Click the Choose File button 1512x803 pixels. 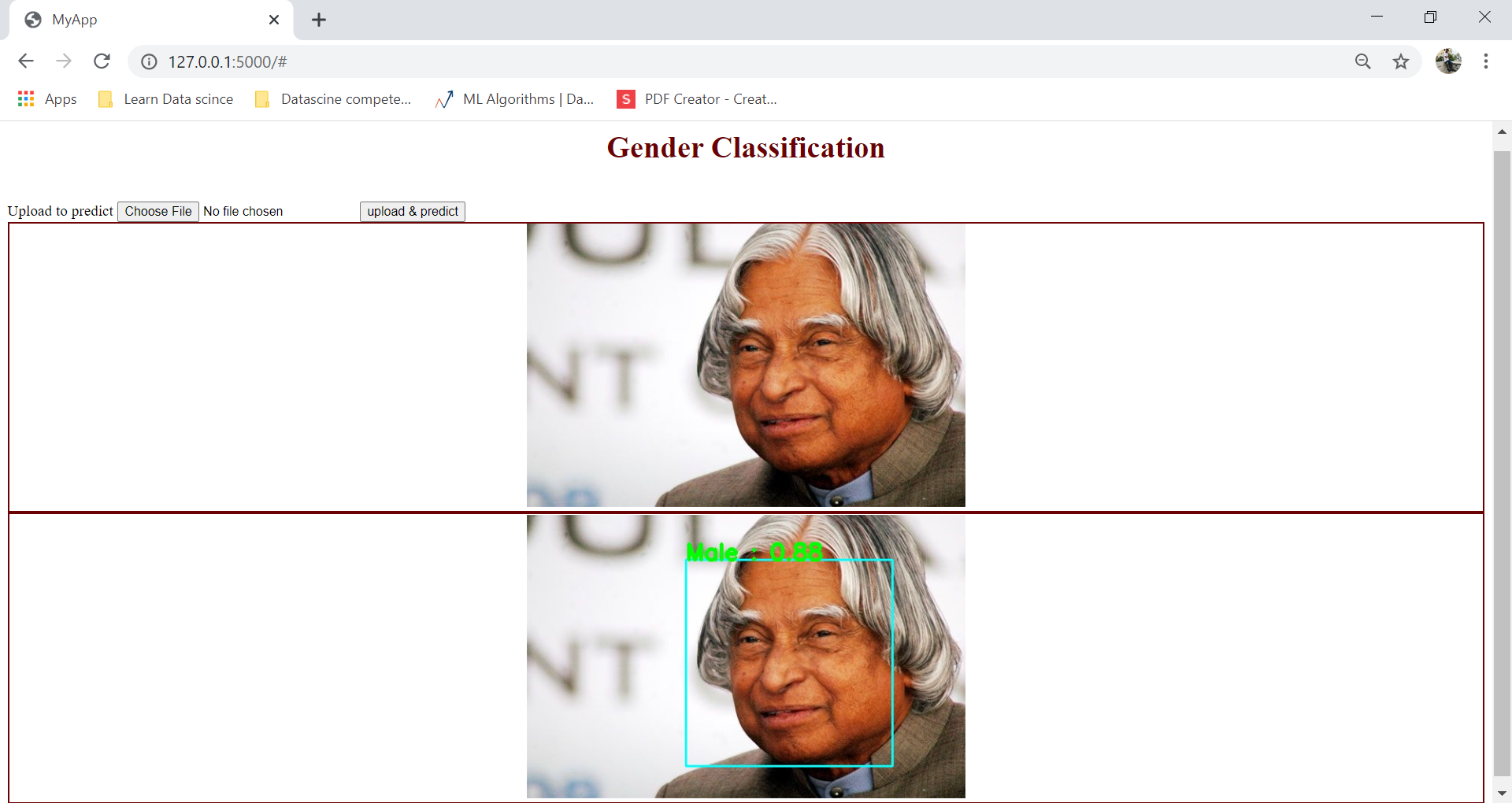point(157,211)
